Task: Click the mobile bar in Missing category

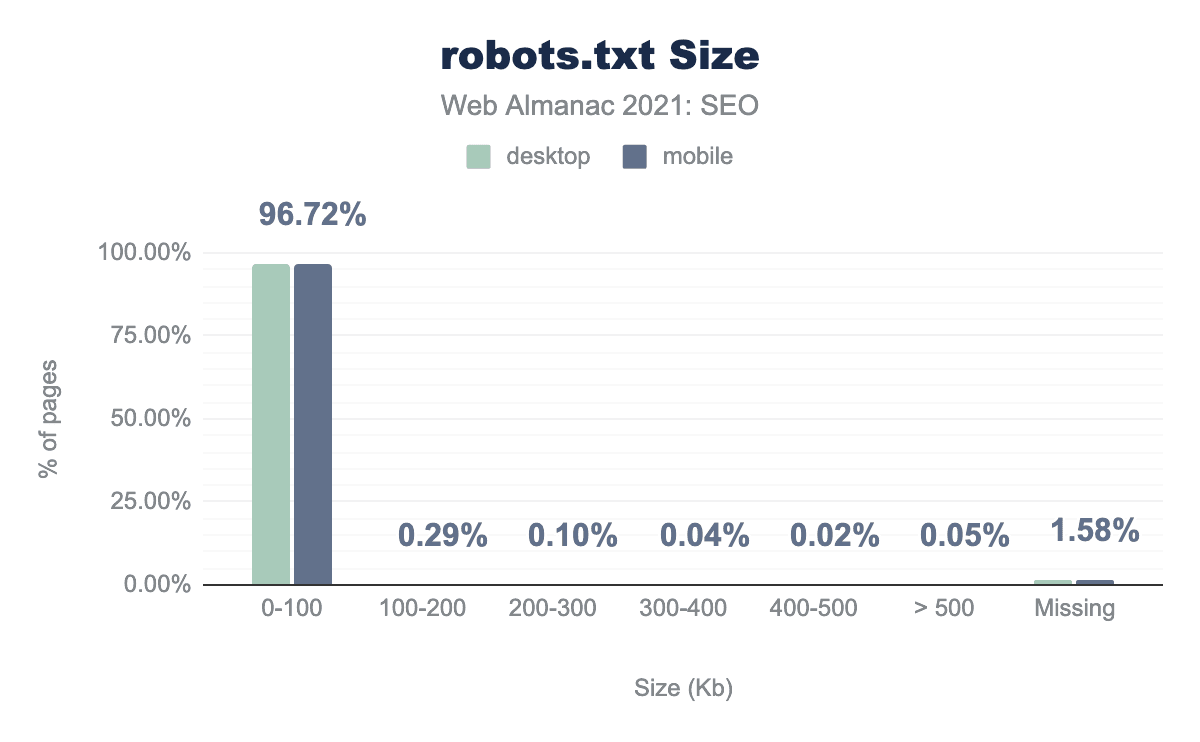Action: pos(1095,581)
